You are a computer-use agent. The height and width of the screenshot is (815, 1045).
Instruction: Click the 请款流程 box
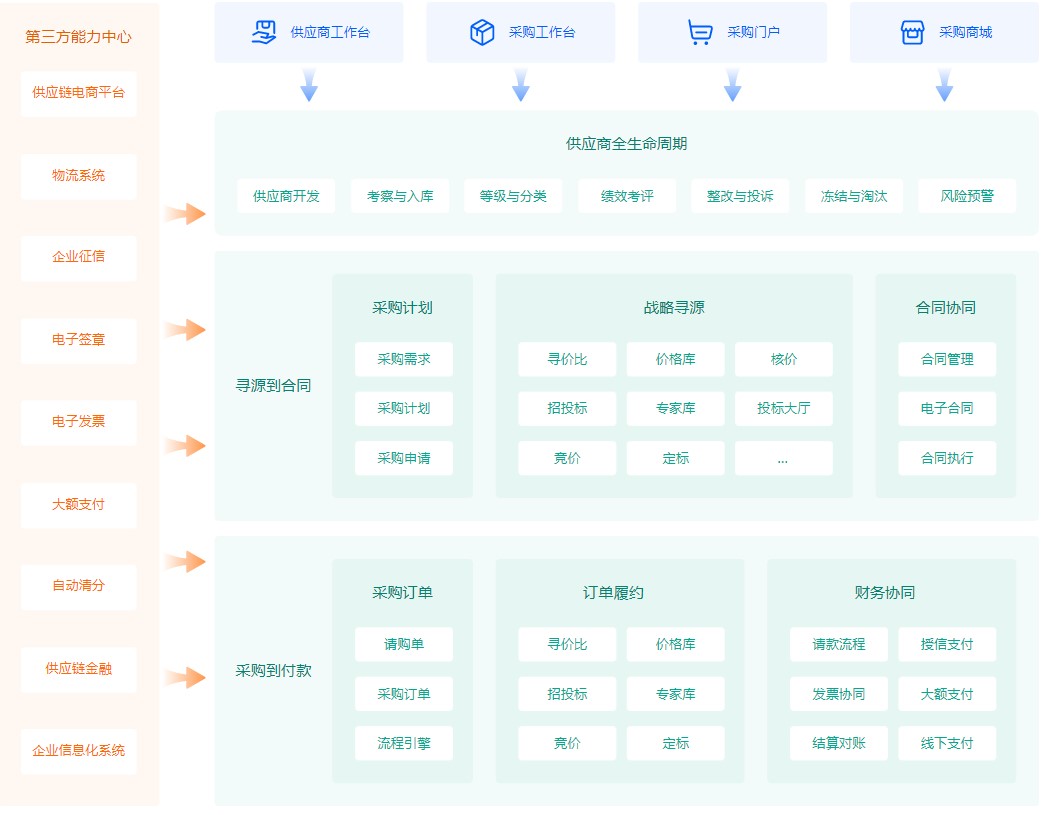839,644
